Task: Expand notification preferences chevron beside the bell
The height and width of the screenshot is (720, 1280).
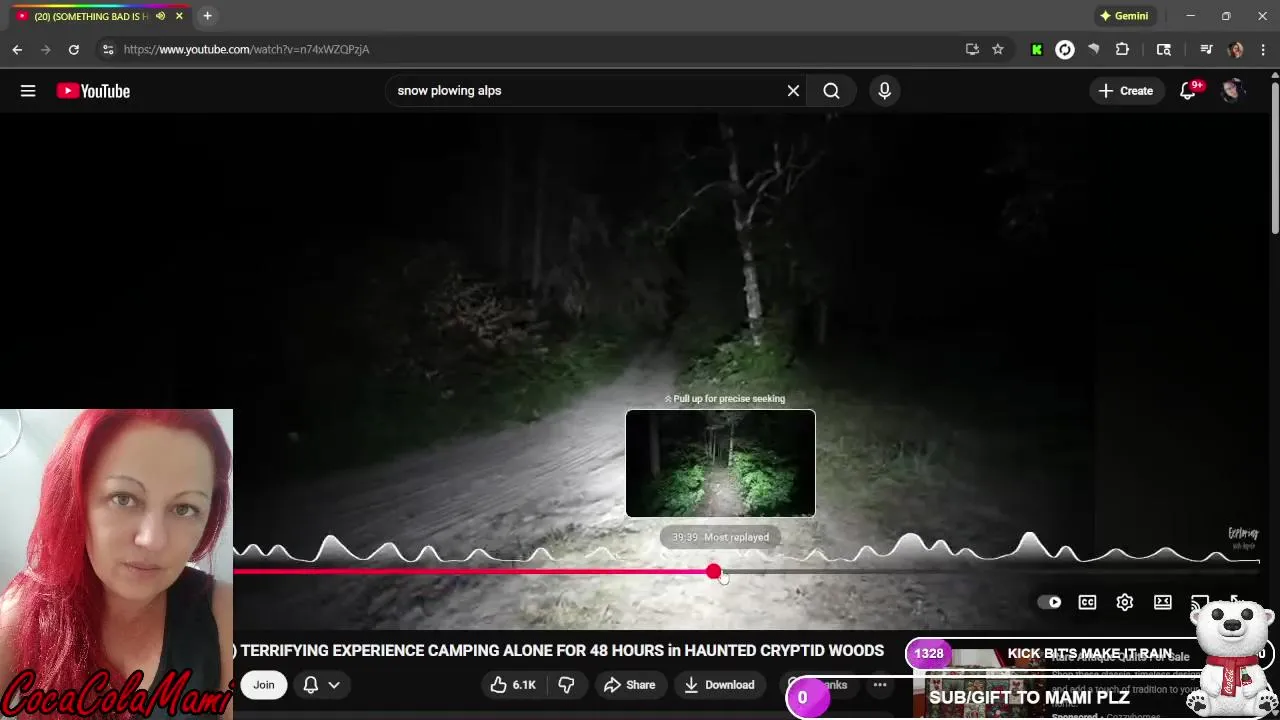Action: [x=334, y=685]
